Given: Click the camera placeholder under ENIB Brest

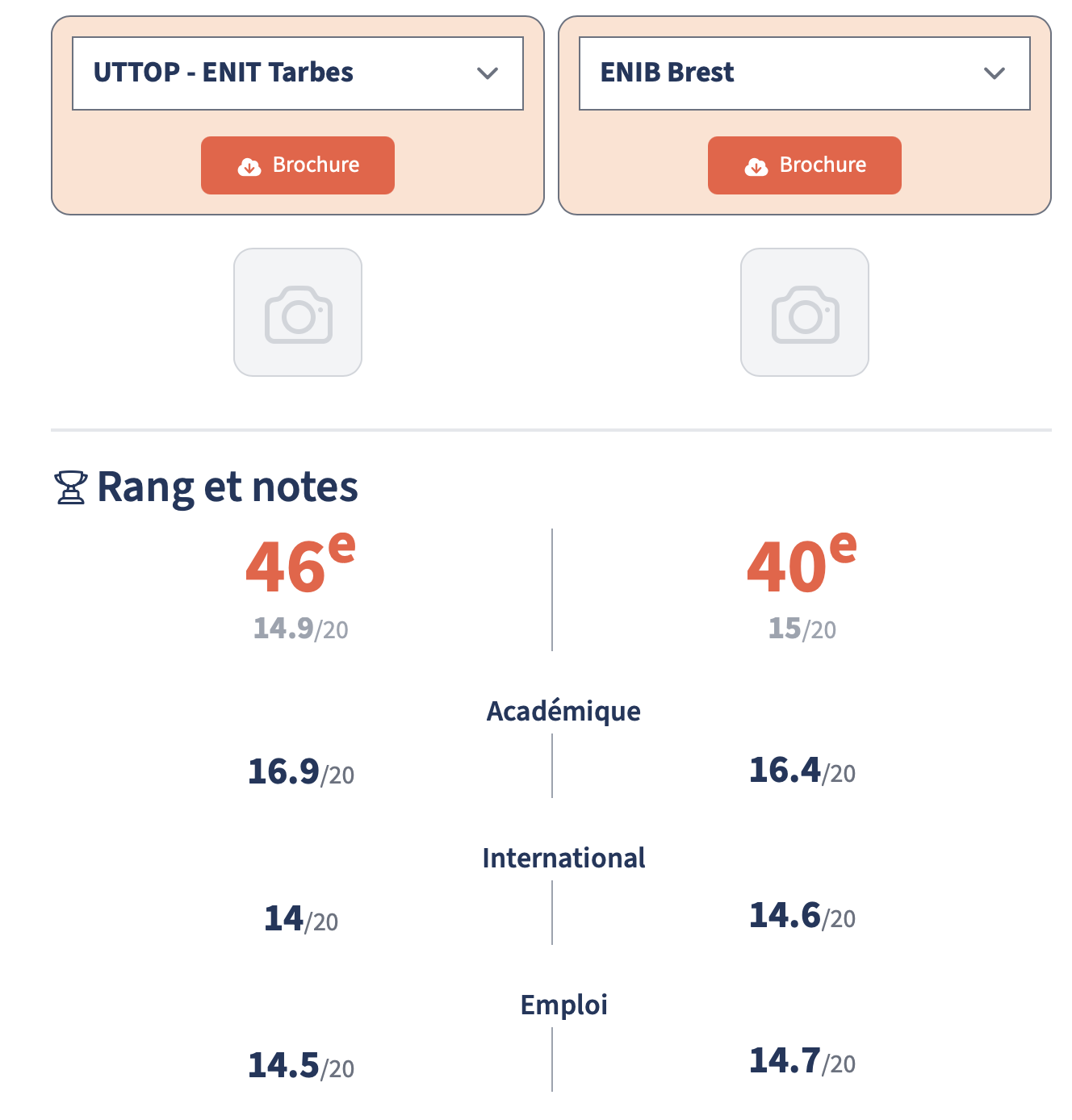Looking at the screenshot, I should click(x=805, y=312).
